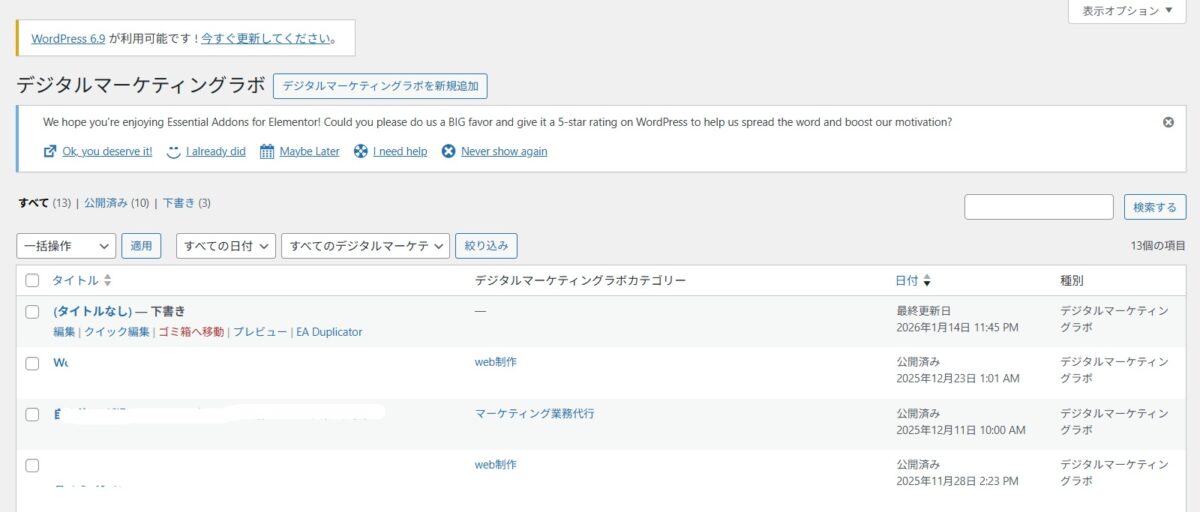The height and width of the screenshot is (512, 1200).
Task: Click the 検索する search button
Action: click(1155, 207)
